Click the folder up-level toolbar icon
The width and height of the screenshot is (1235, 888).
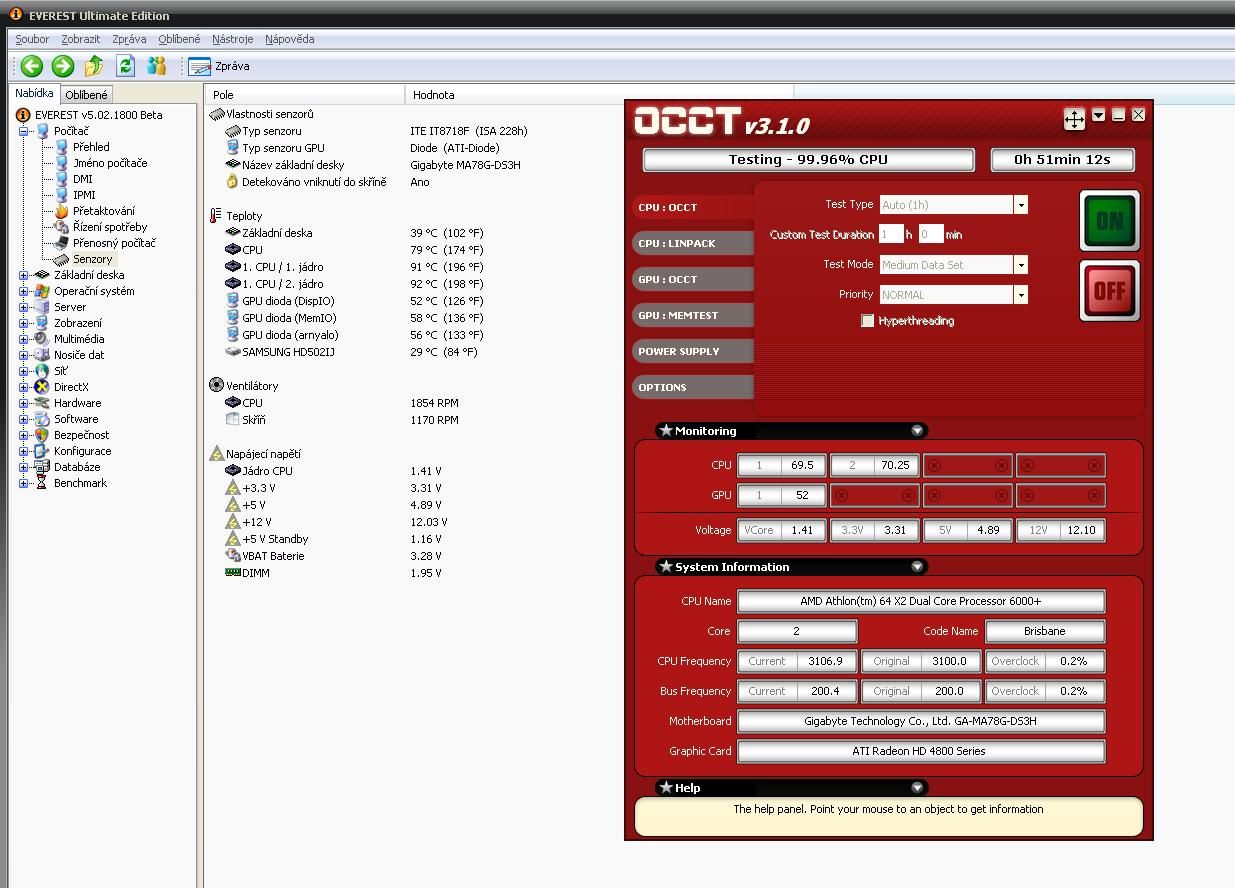pyautogui.click(x=94, y=66)
